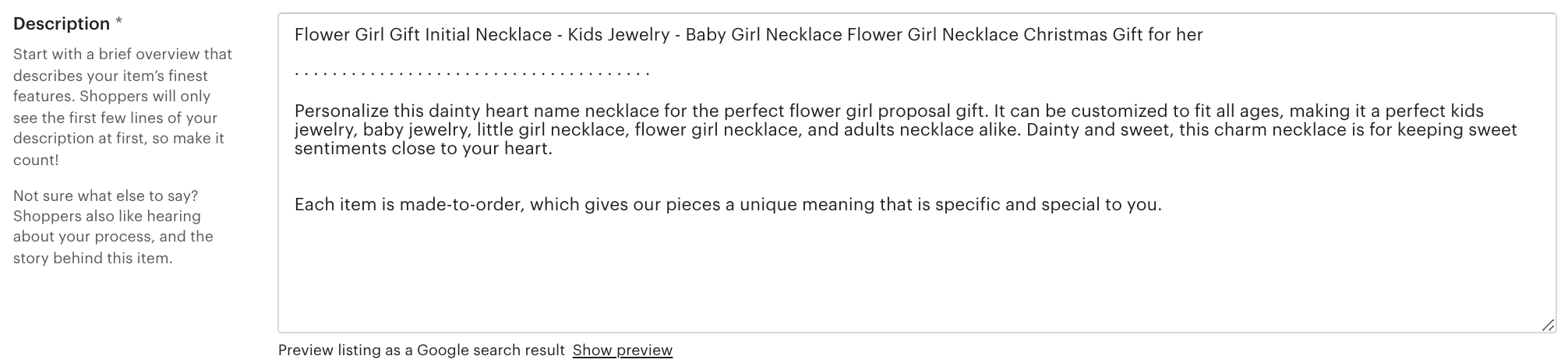Click the "Description" field label
This screenshot has height=363, width=1568.
tap(61, 24)
